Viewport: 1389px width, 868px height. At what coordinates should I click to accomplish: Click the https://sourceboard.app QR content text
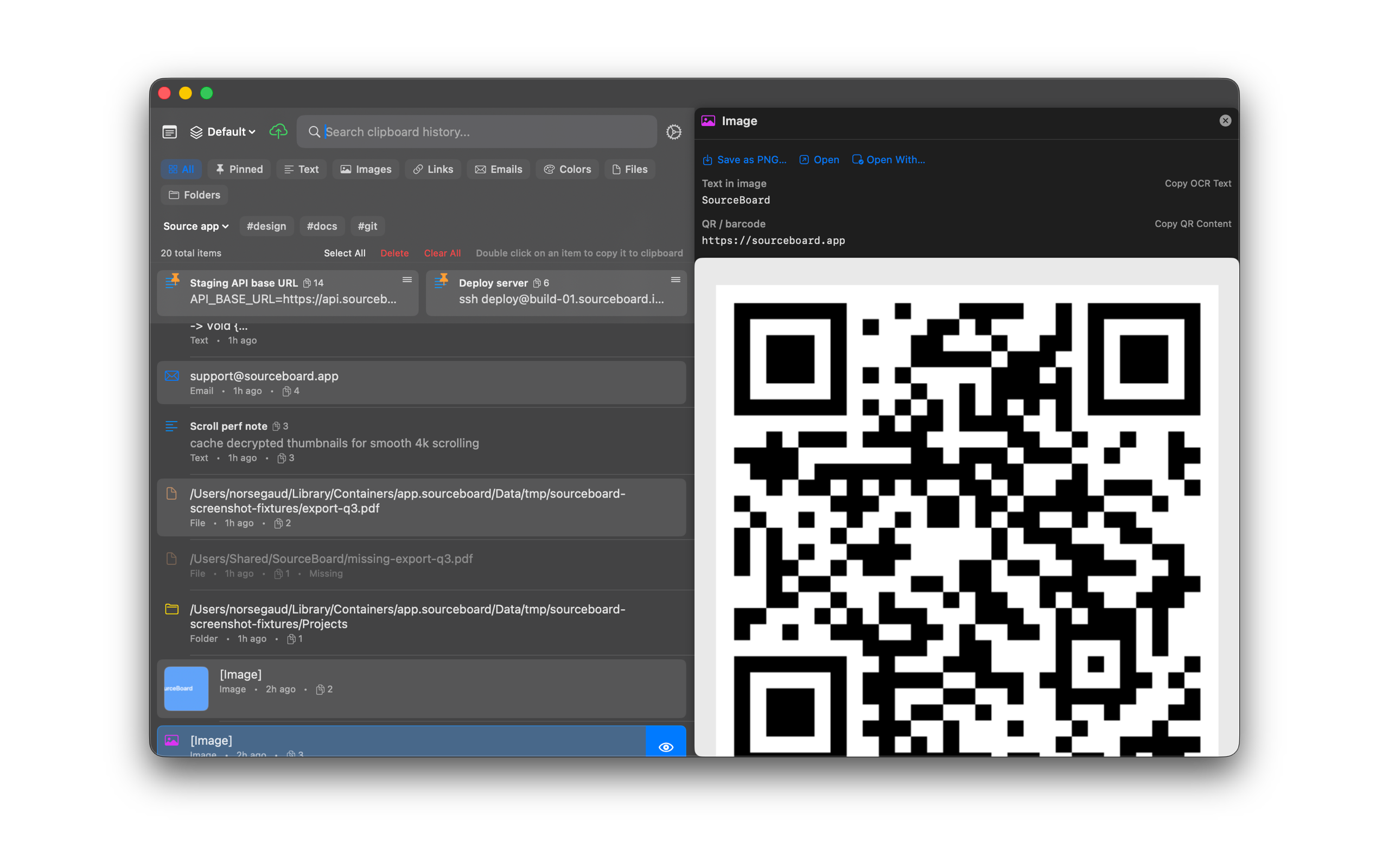pyautogui.click(x=773, y=240)
